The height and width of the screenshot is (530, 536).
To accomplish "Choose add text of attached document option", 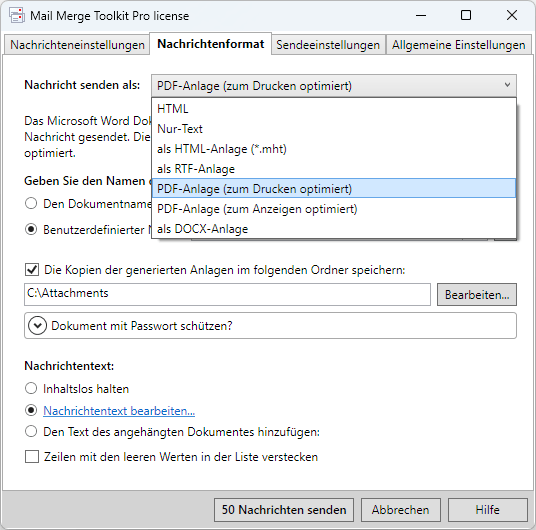I will coord(31,432).
